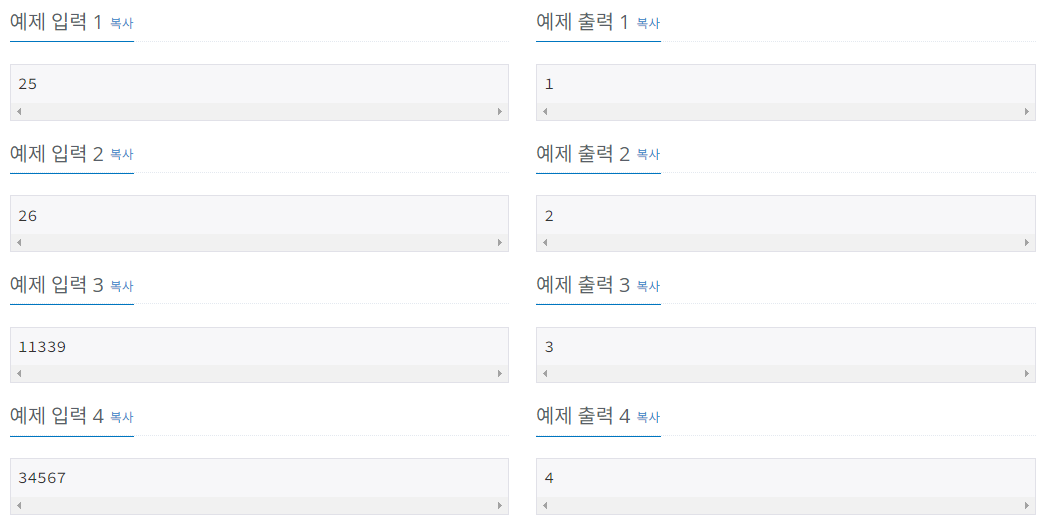Copy 예제 출력 2 using its 복사 link
1049x525 pixels.
[648, 154]
